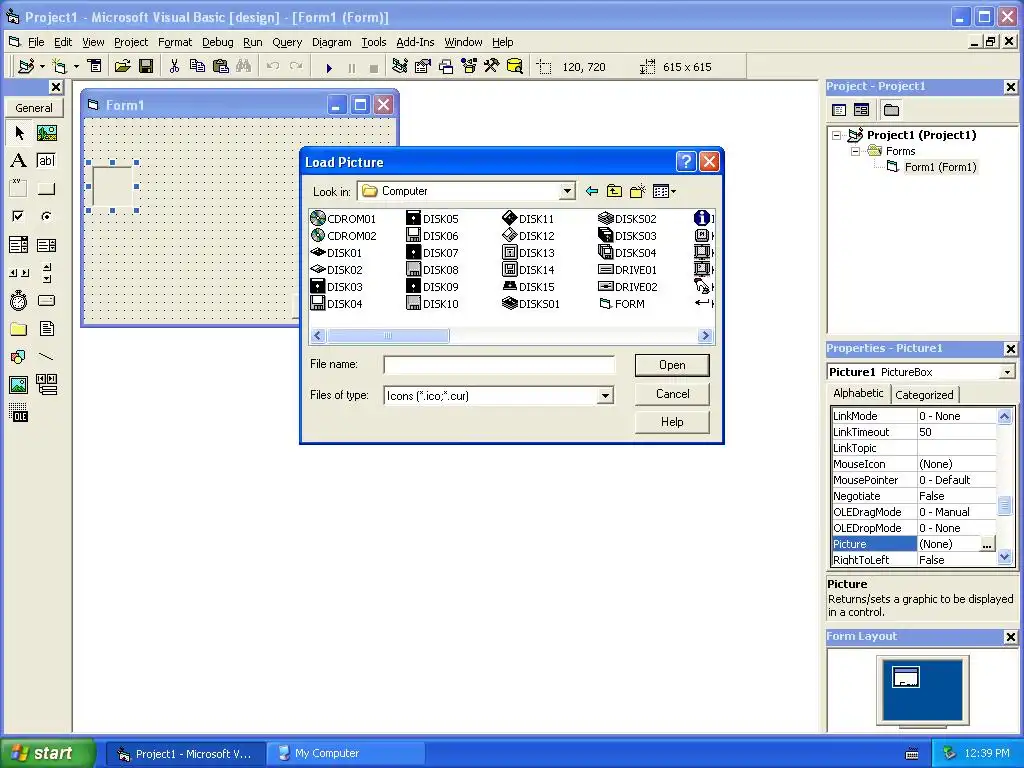Select the Shape tool in toolbox
This screenshot has width=1024, height=768.
coord(19,357)
